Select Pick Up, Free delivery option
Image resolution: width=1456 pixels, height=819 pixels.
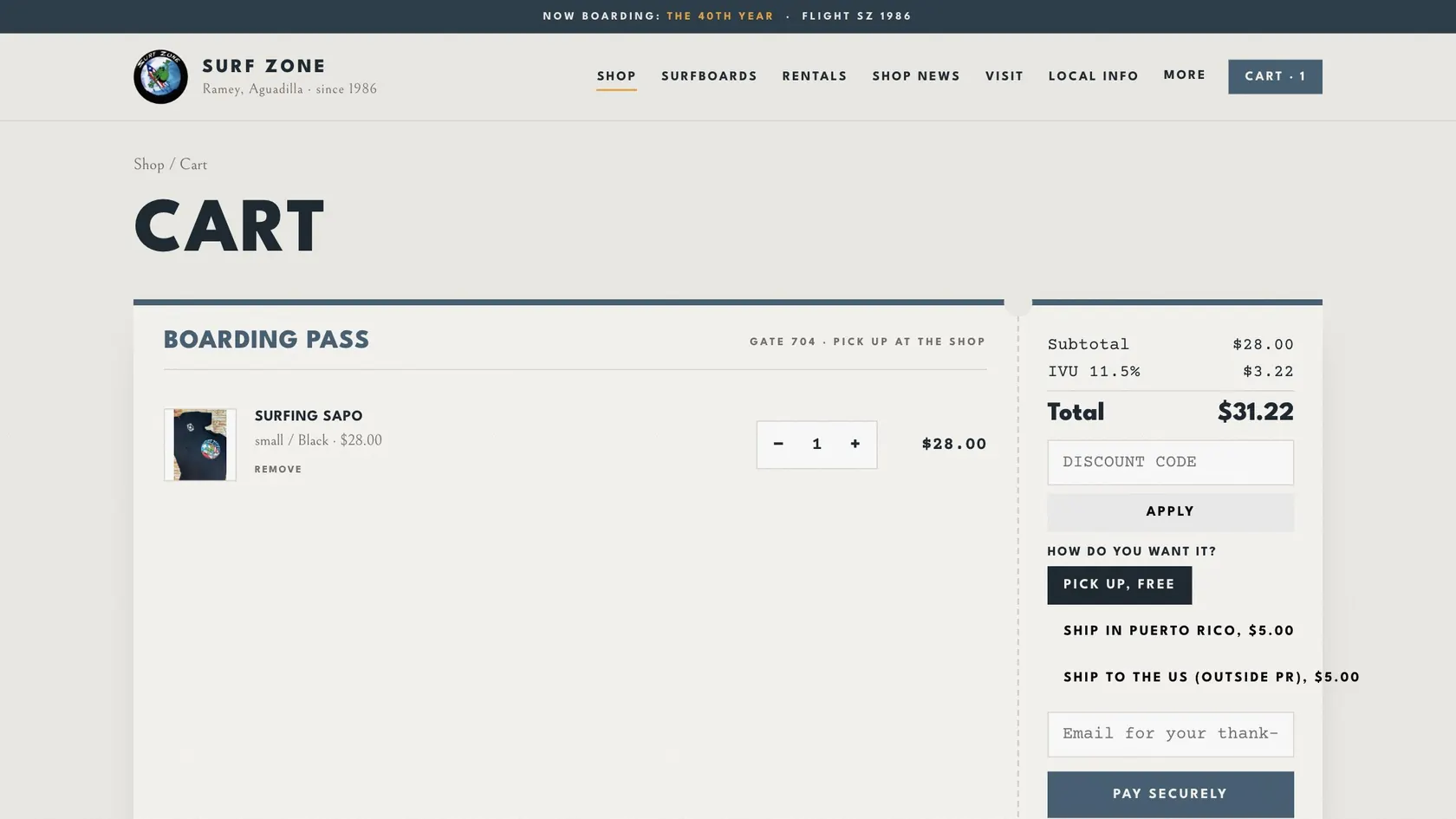click(1119, 585)
